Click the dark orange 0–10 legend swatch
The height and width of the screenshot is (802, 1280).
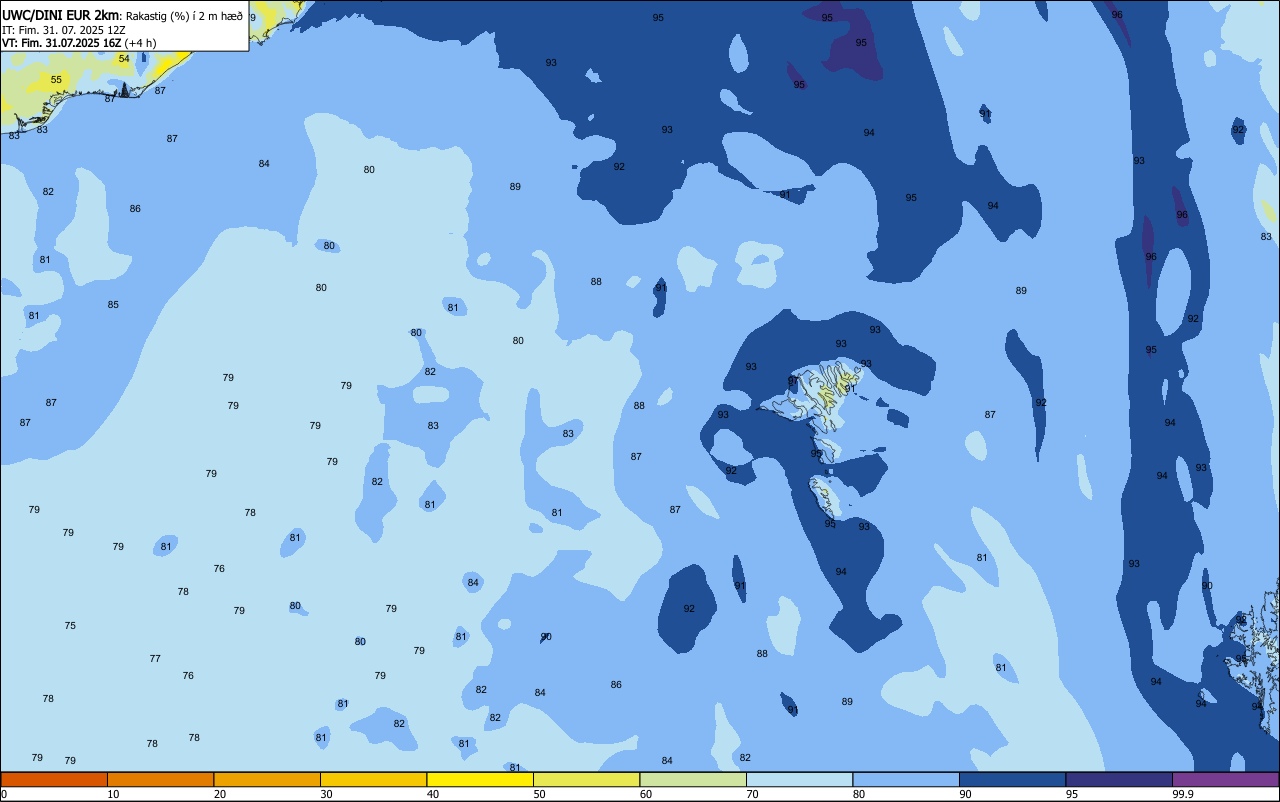54,779
